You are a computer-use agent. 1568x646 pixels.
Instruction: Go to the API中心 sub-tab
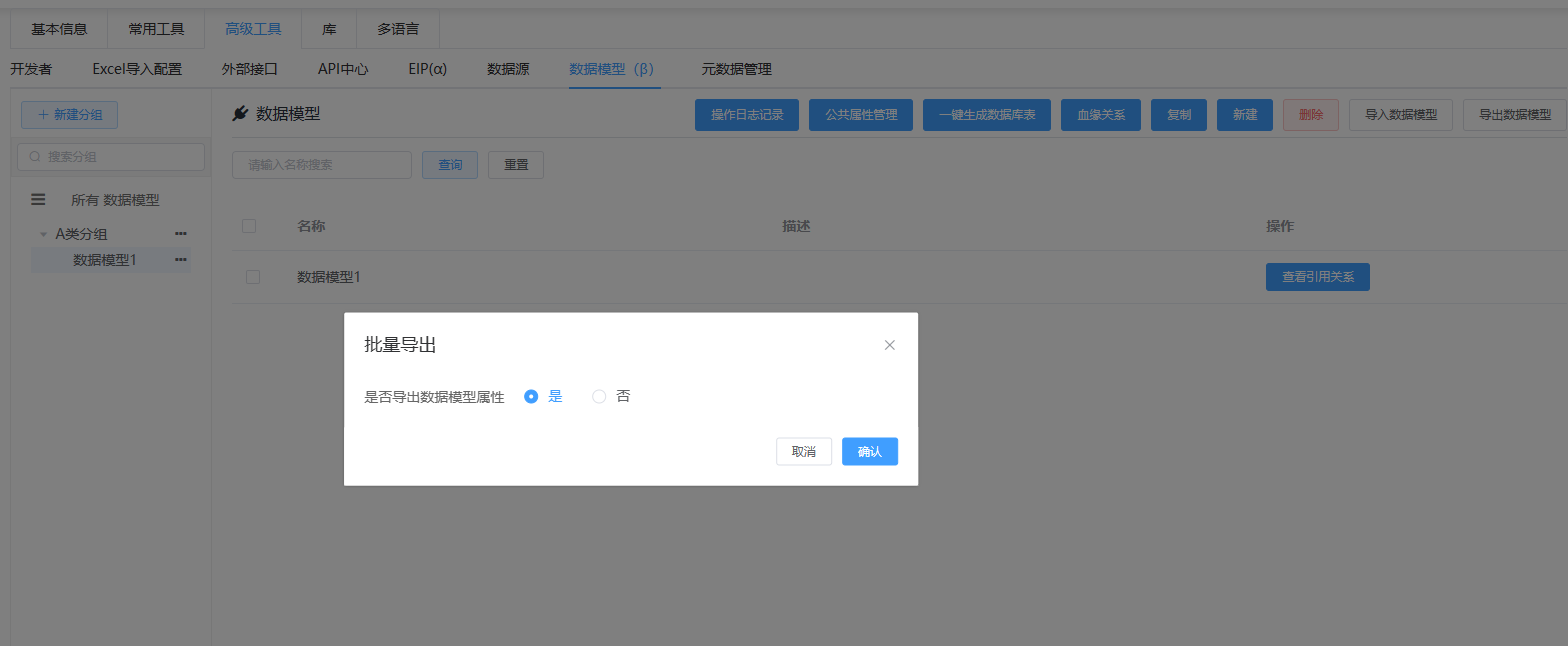click(343, 69)
